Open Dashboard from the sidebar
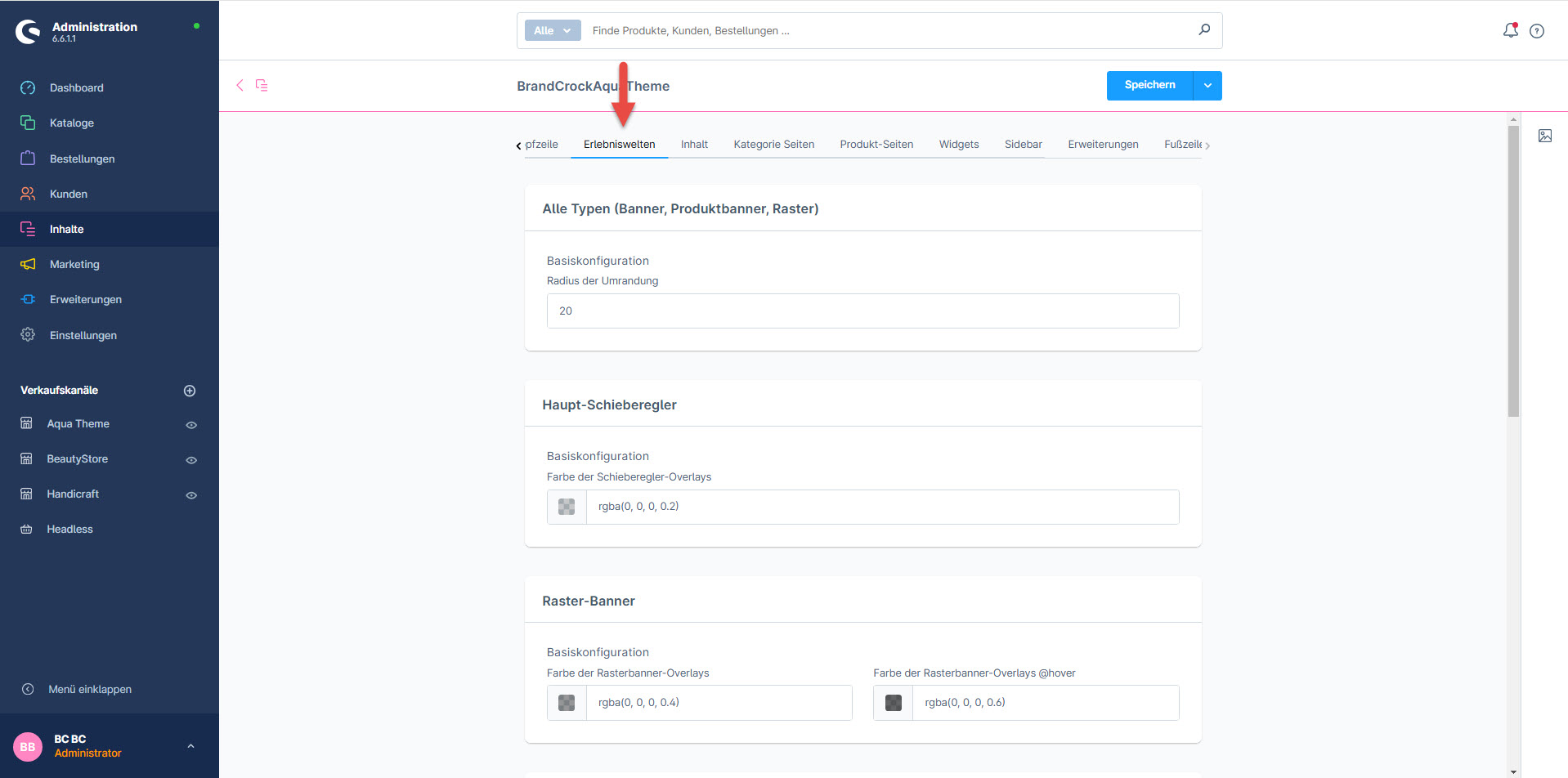1568x778 pixels. point(76,87)
